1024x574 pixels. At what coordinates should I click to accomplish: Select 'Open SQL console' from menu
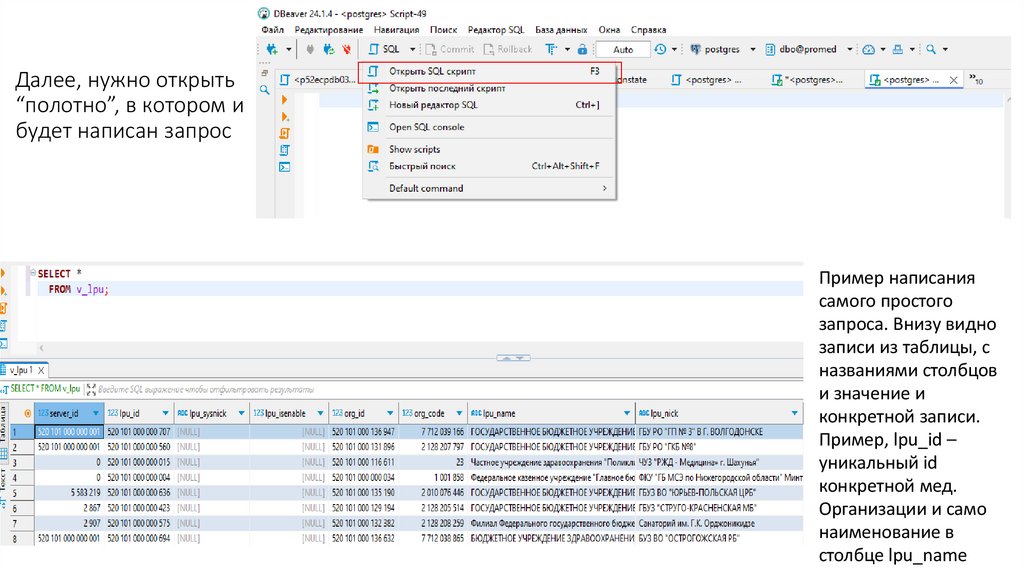[426, 127]
